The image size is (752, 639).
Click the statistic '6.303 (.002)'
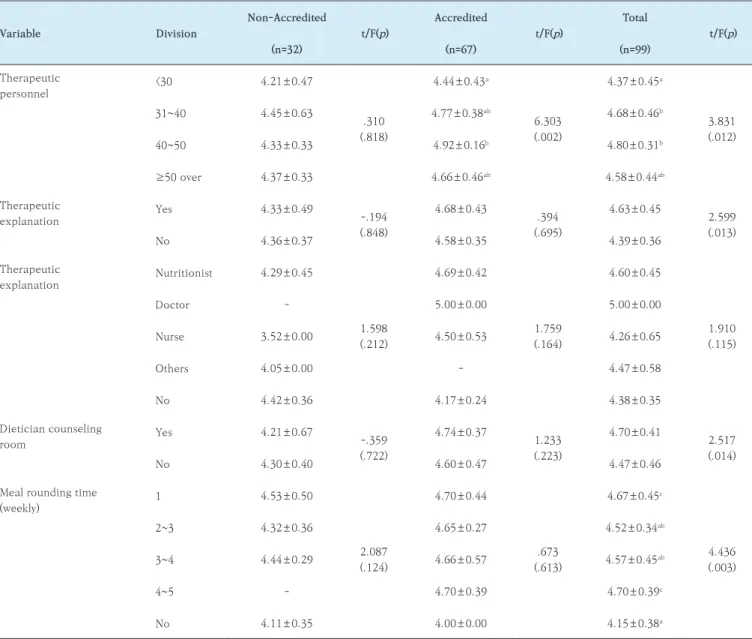pyautogui.click(x=548, y=130)
